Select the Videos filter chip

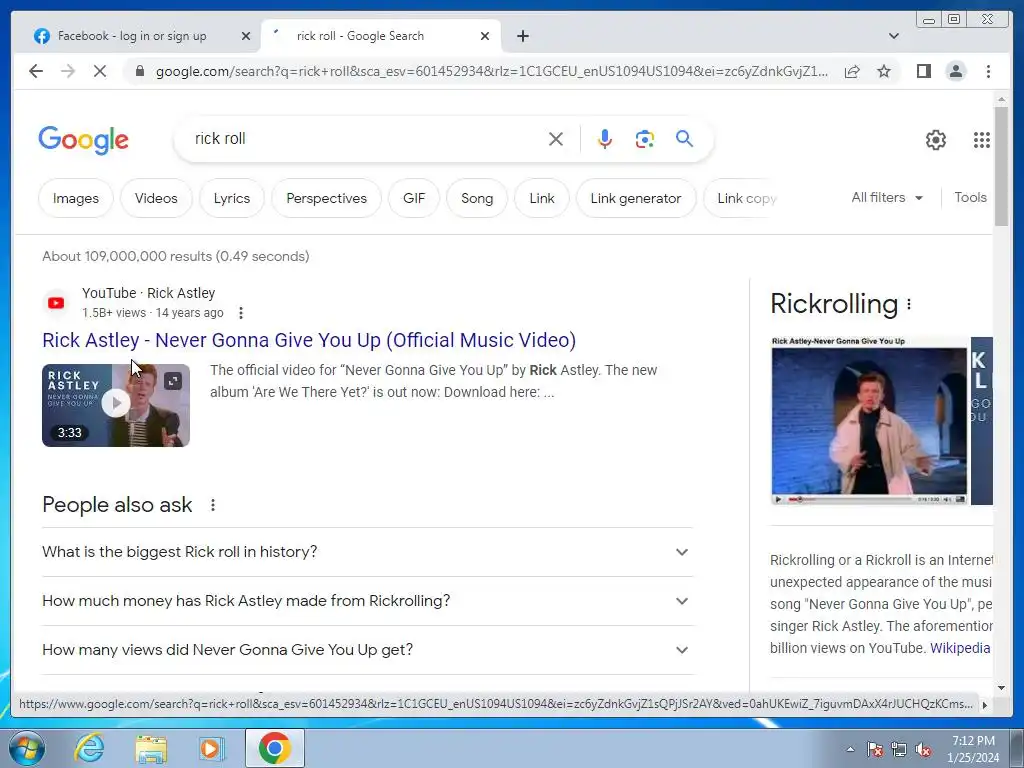(x=156, y=198)
